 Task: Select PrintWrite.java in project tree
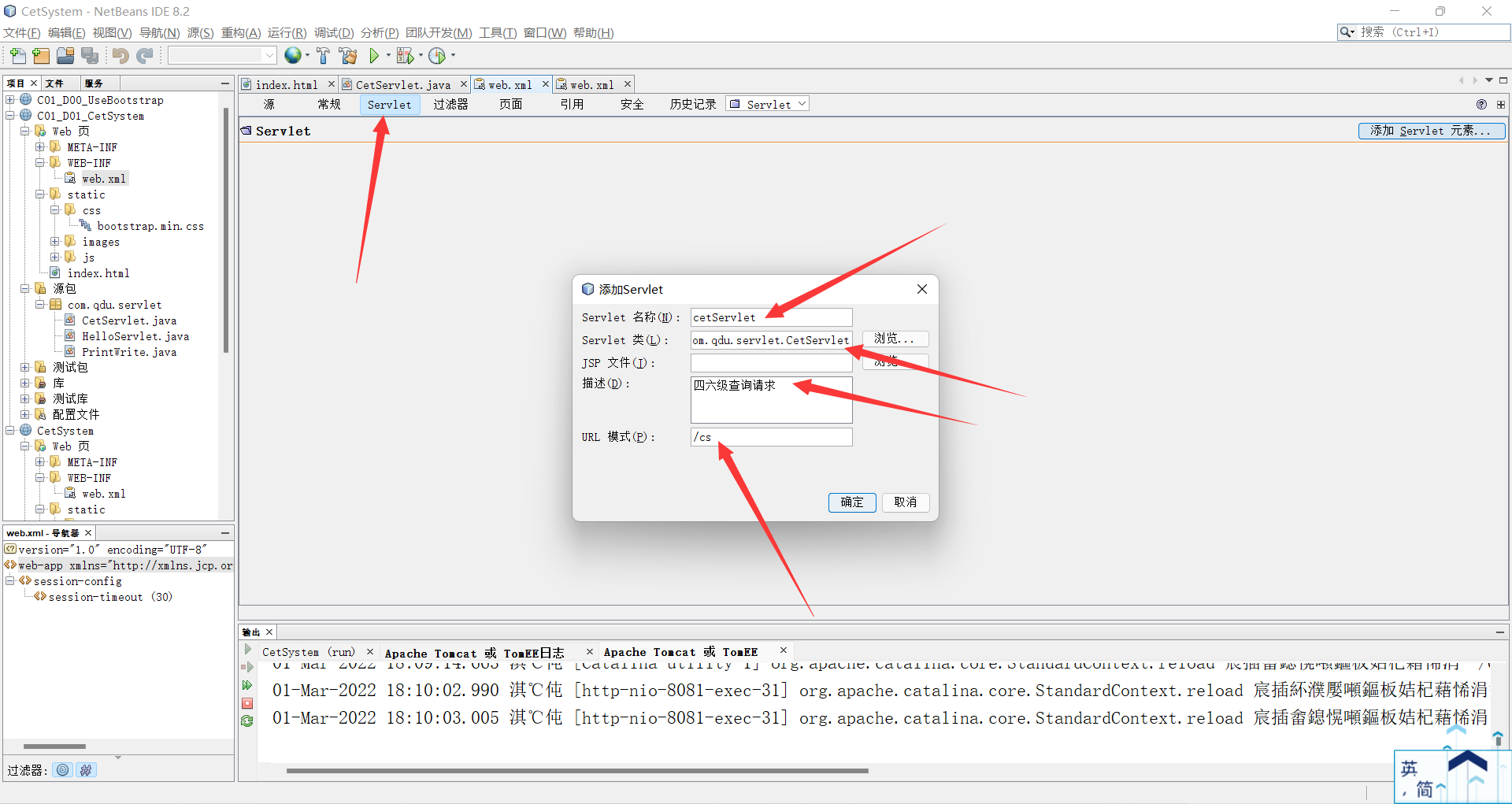(x=129, y=352)
